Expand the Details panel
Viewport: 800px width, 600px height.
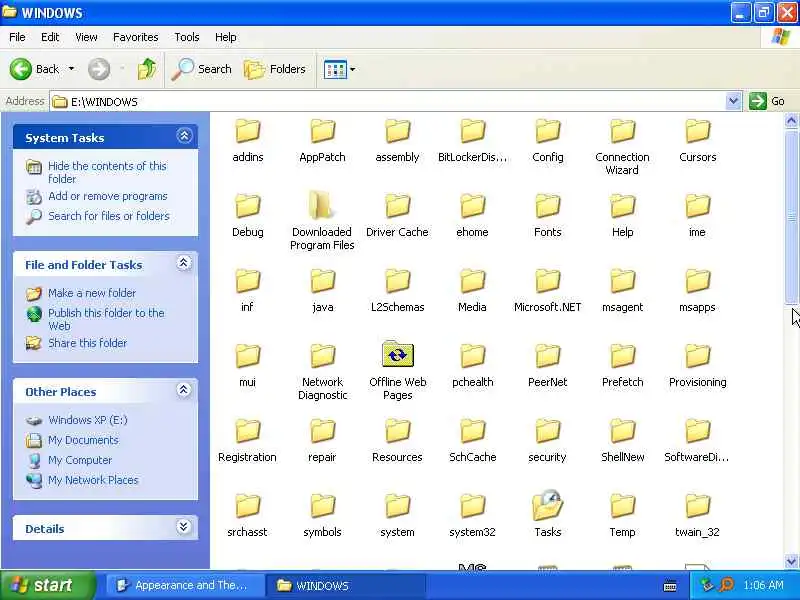point(184,527)
